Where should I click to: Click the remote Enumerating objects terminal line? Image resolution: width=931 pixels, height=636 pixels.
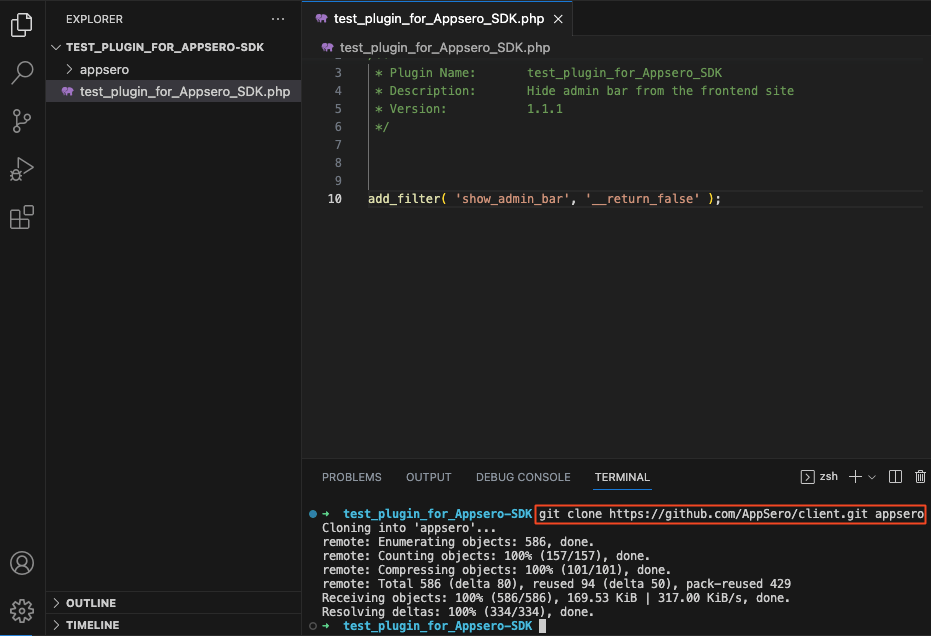pos(458,542)
